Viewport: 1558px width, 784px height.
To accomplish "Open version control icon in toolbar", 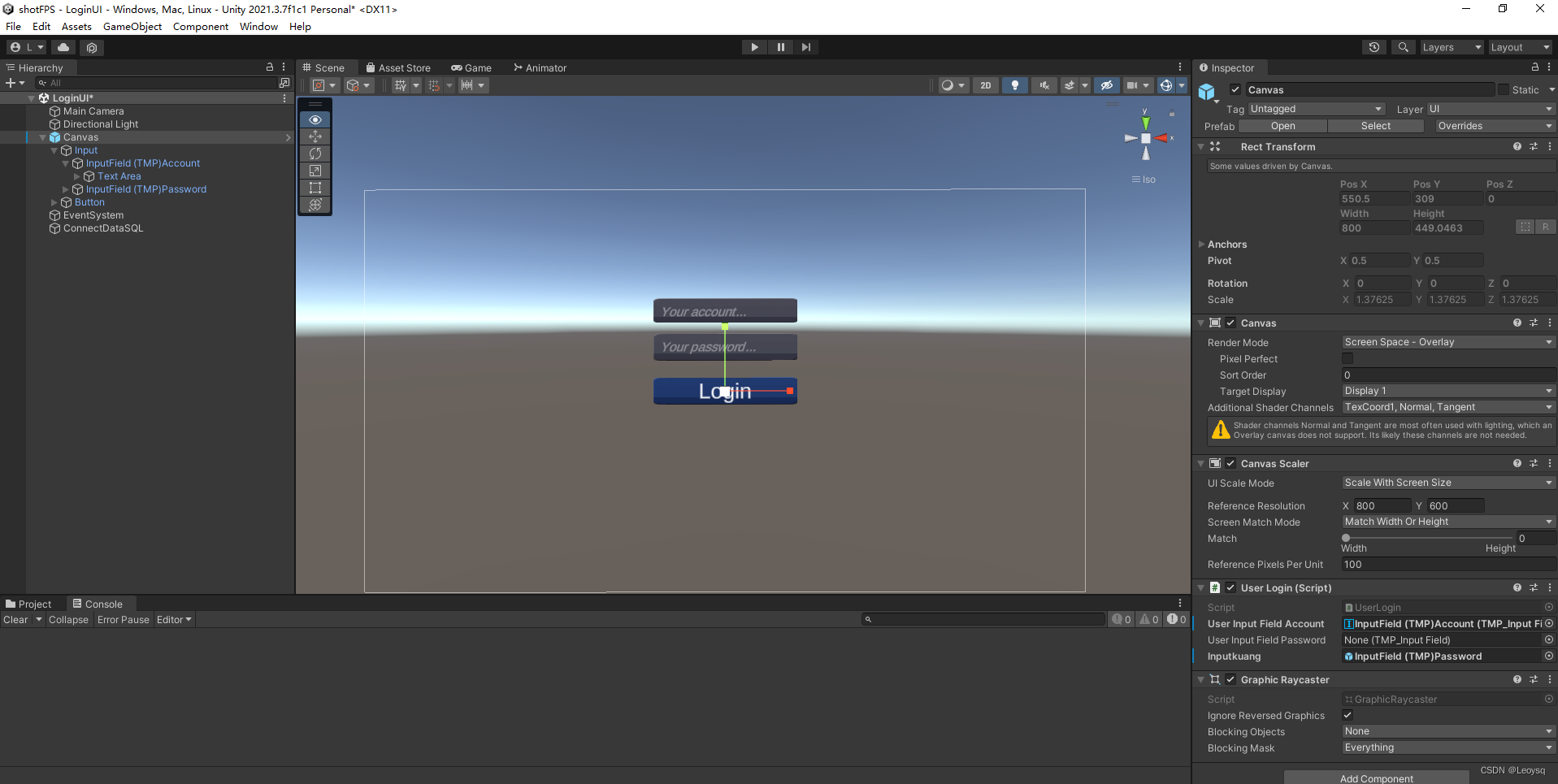I will [x=91, y=47].
